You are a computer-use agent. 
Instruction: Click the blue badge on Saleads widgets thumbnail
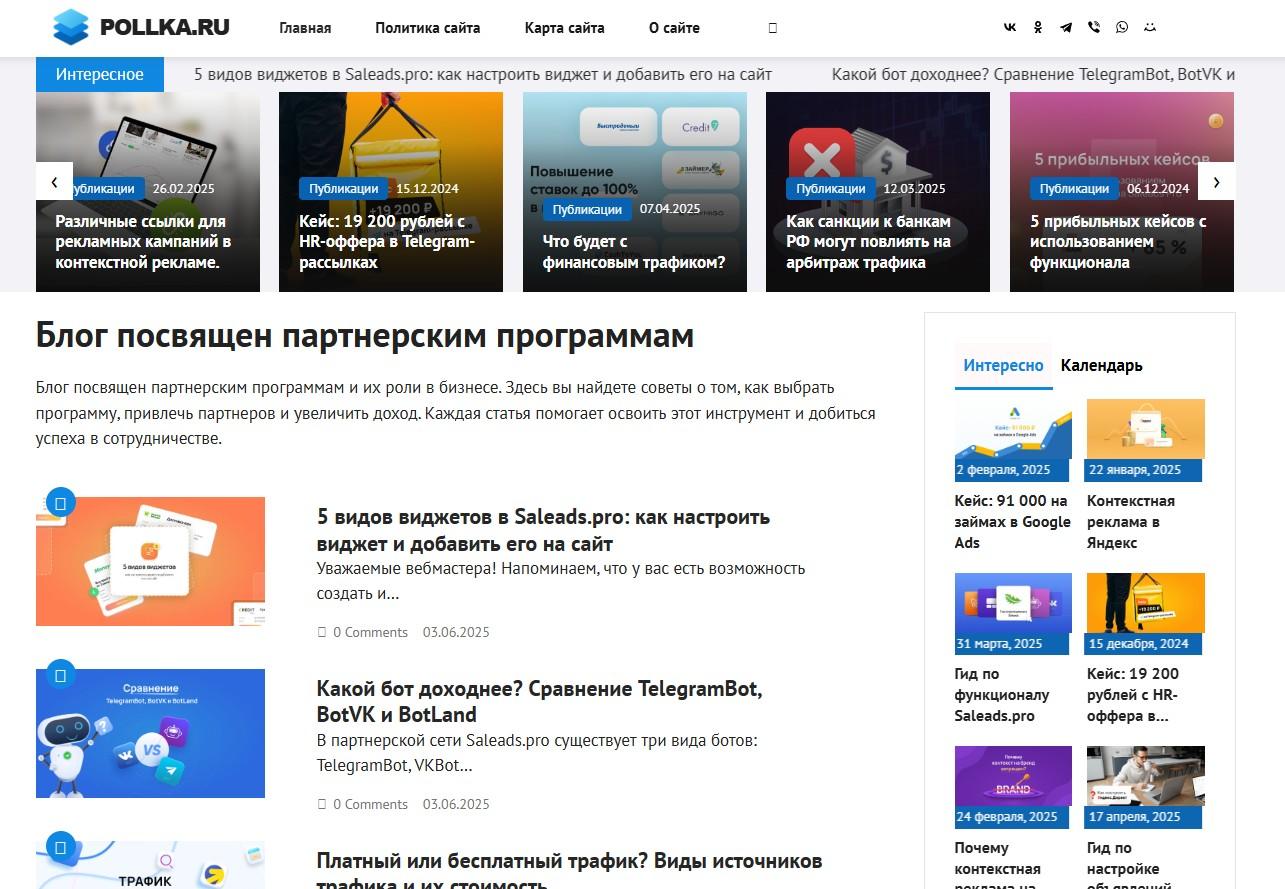[61, 503]
